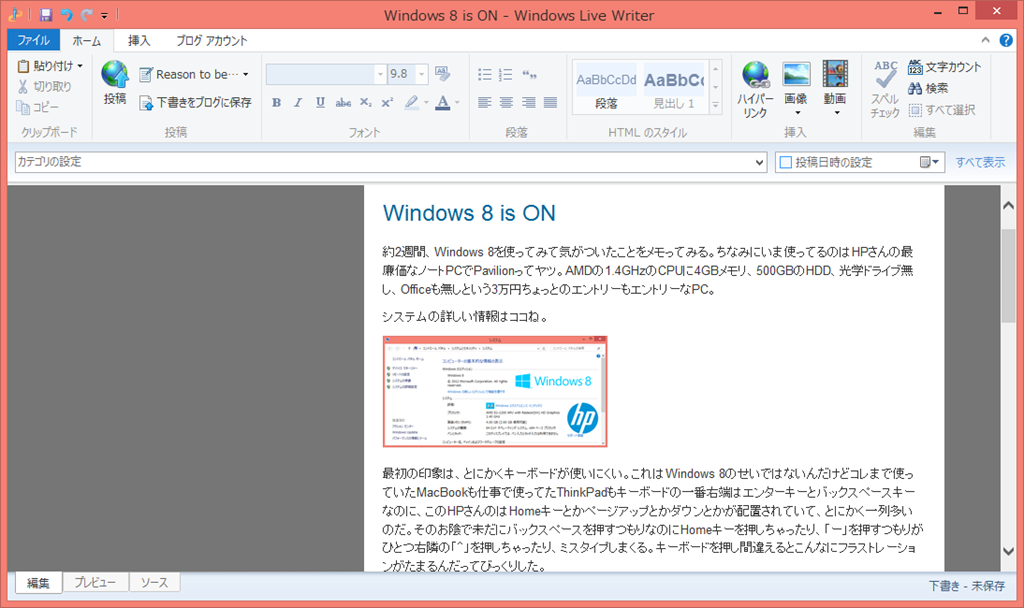This screenshot has height=608, width=1024.
Task: Insert a numbered list
Action: (506, 74)
